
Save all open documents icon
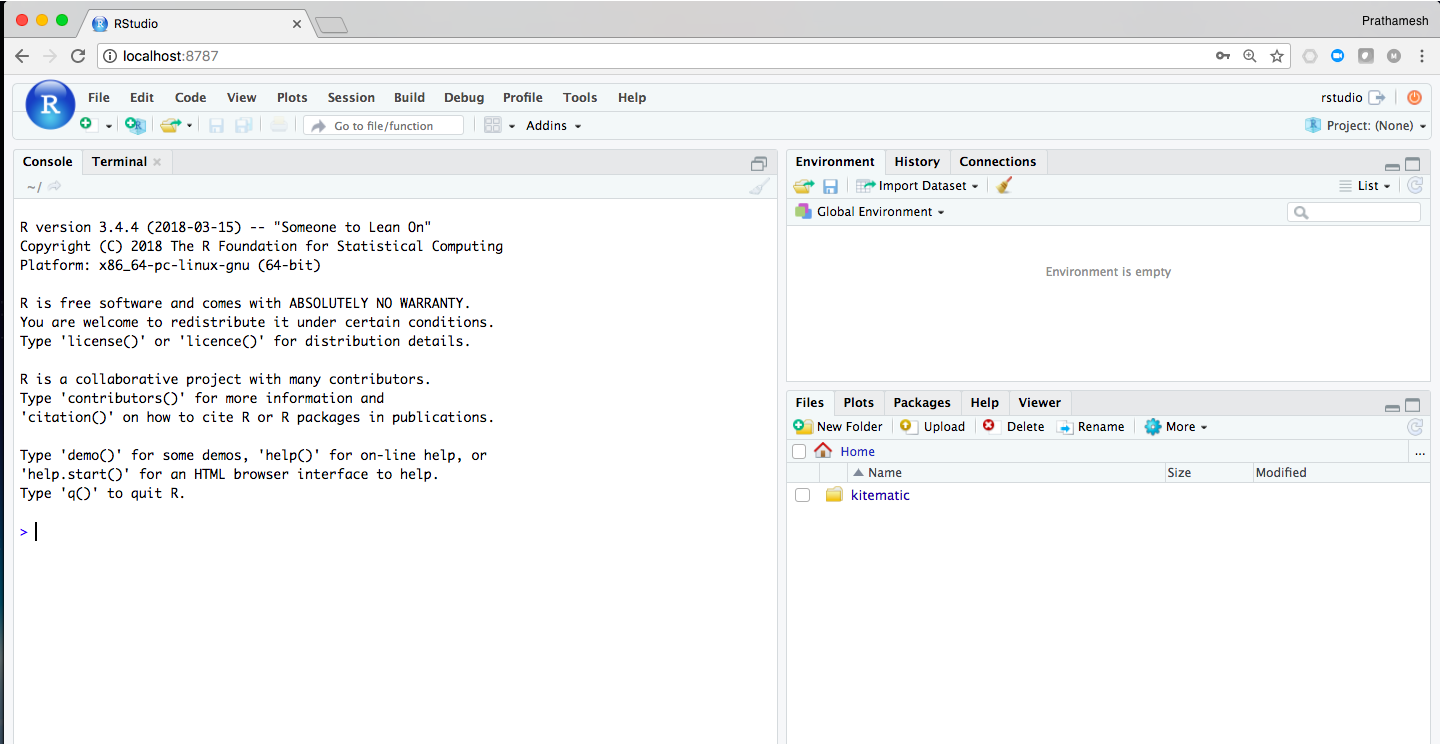[x=244, y=125]
